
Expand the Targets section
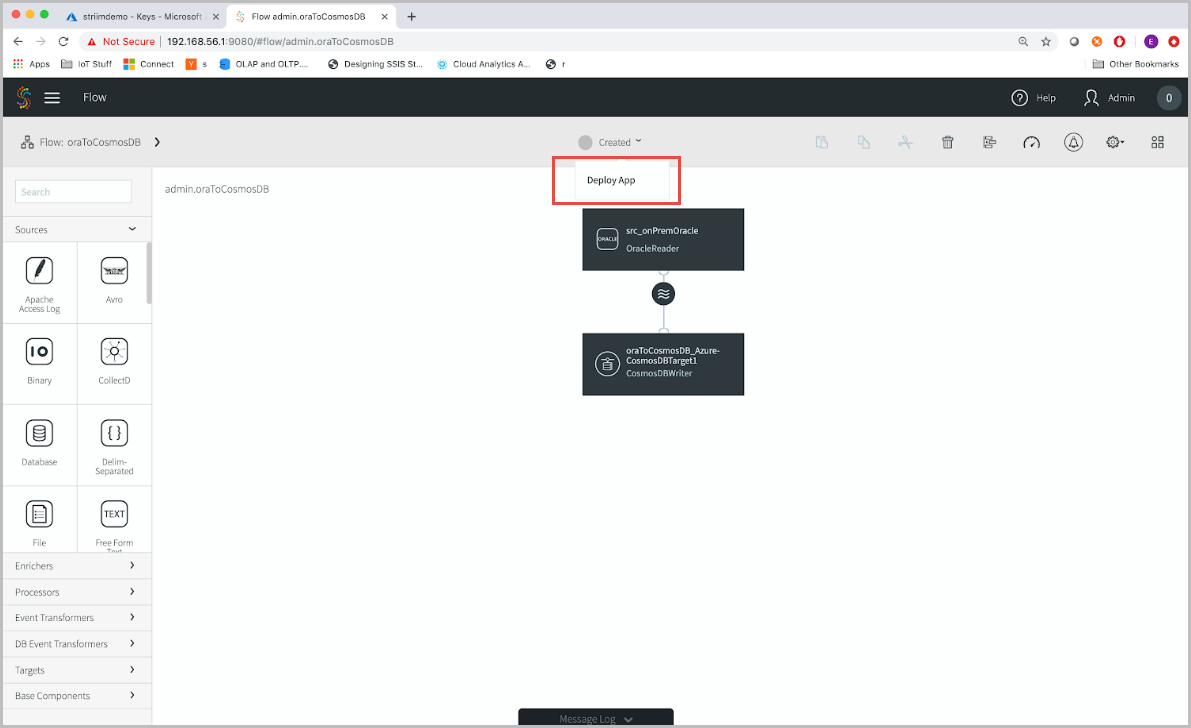coord(77,670)
